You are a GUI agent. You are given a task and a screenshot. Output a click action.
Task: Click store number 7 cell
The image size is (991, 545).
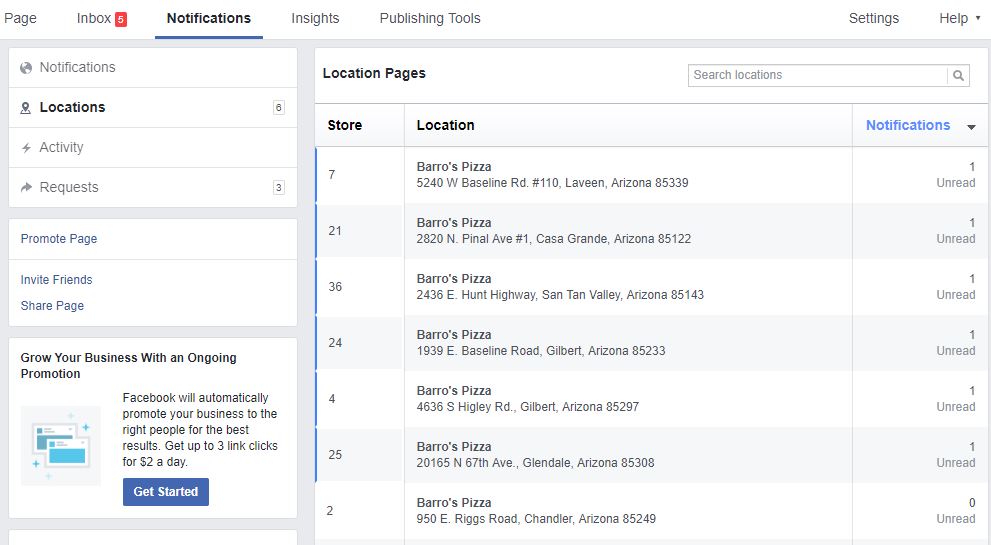360,175
